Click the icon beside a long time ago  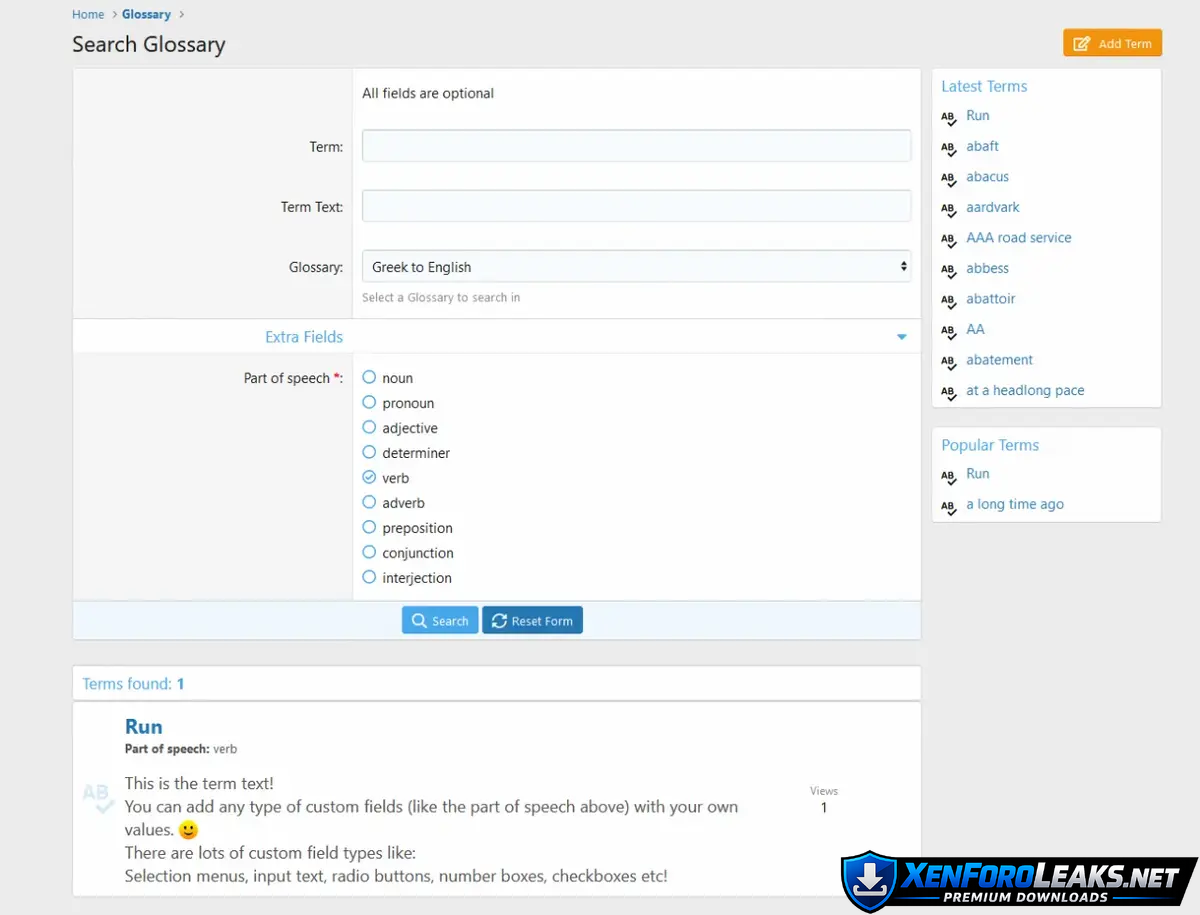pyautogui.click(x=949, y=506)
